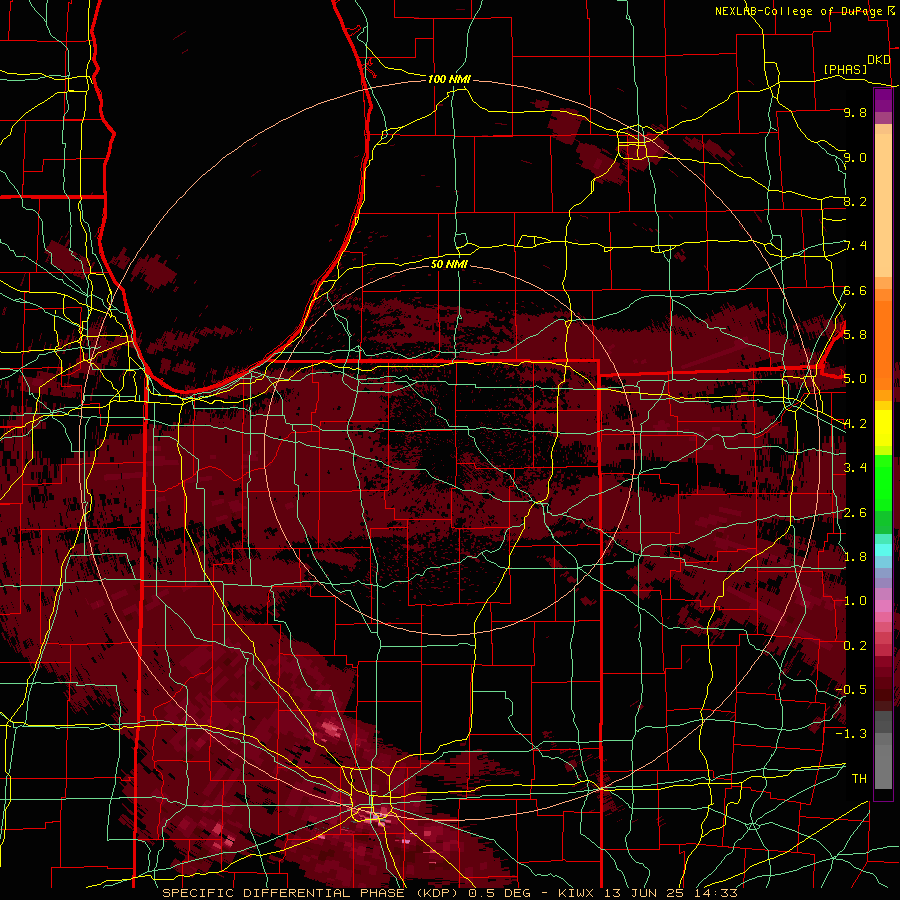Click the 100 NMI range ring label

pos(449,79)
